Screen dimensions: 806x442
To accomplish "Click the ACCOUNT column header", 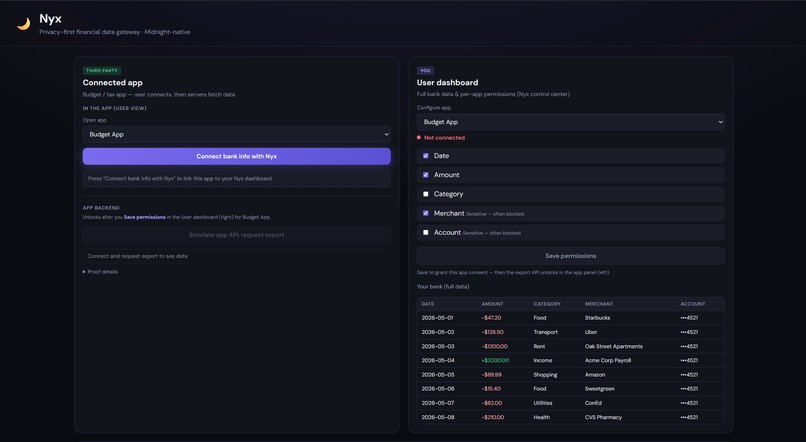I will pyautogui.click(x=693, y=304).
